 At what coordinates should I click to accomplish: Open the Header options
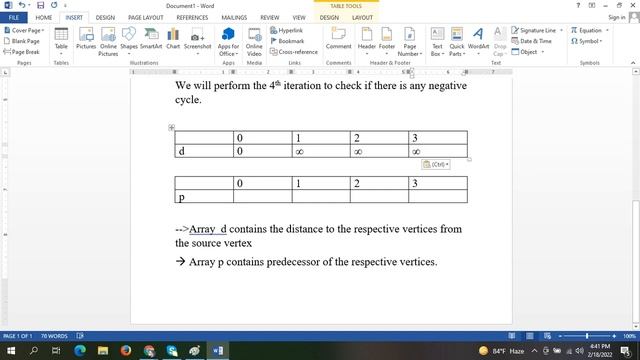point(367,42)
